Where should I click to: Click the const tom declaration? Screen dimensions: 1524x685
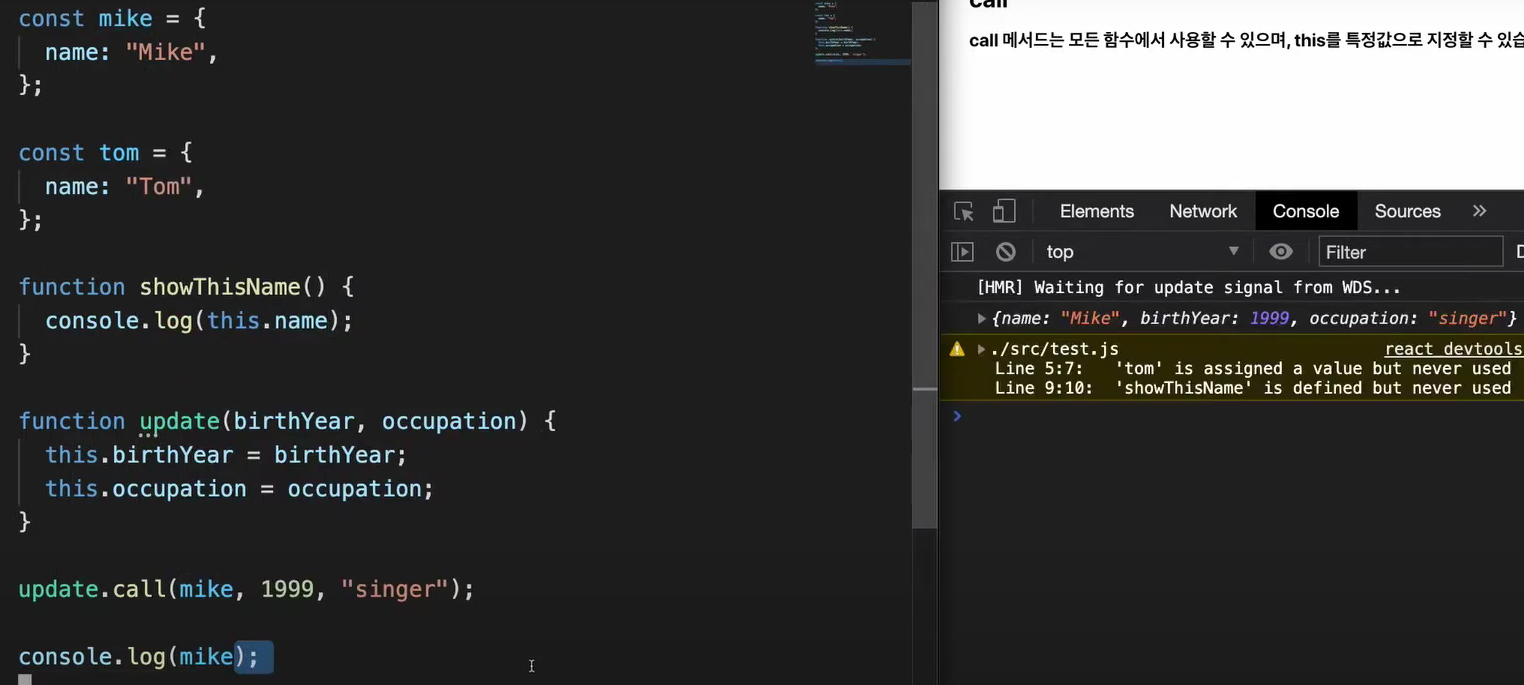point(105,153)
